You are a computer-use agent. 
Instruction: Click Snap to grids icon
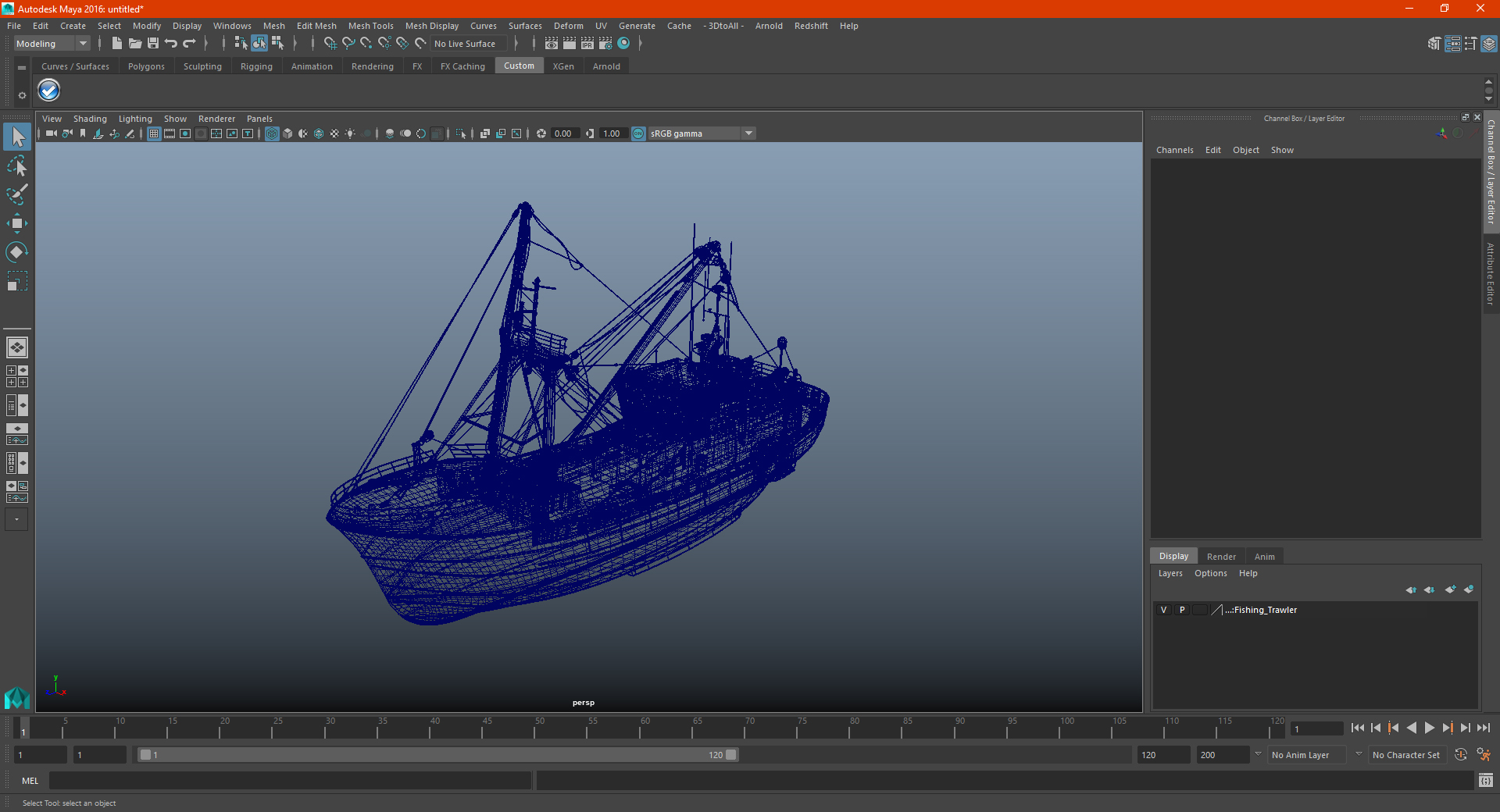330,44
